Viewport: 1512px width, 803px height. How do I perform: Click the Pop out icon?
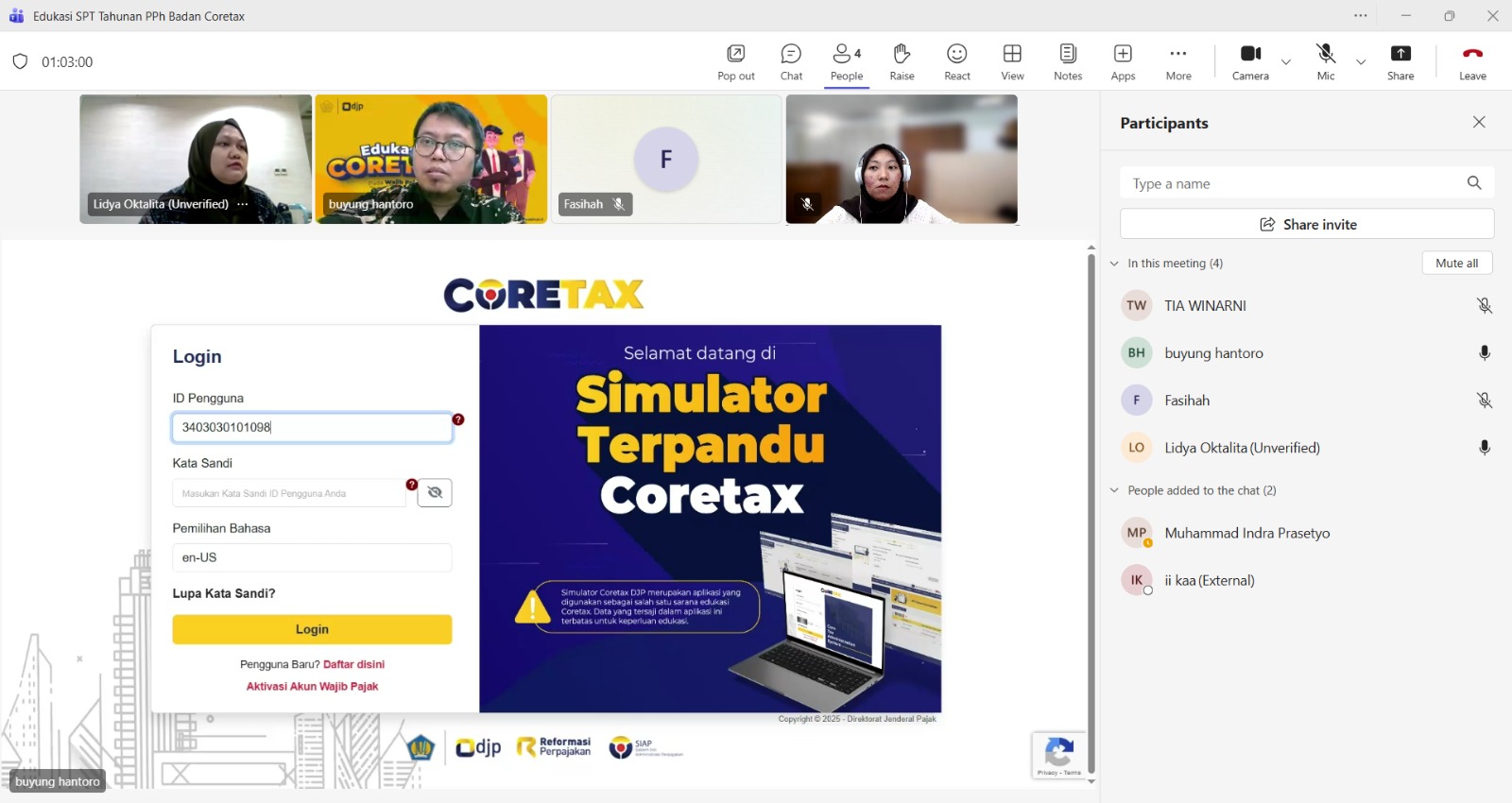(x=735, y=61)
